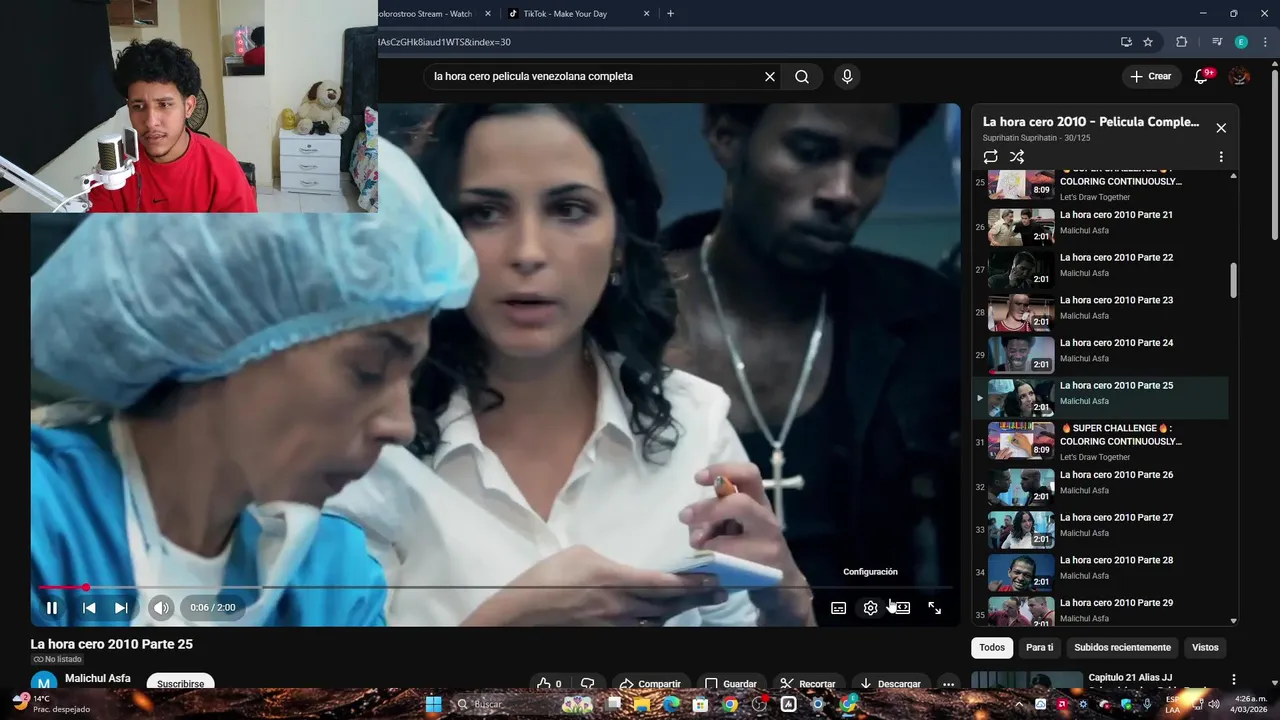1280x720 pixels.
Task: Open the Crear menu button
Action: pyautogui.click(x=1150, y=77)
